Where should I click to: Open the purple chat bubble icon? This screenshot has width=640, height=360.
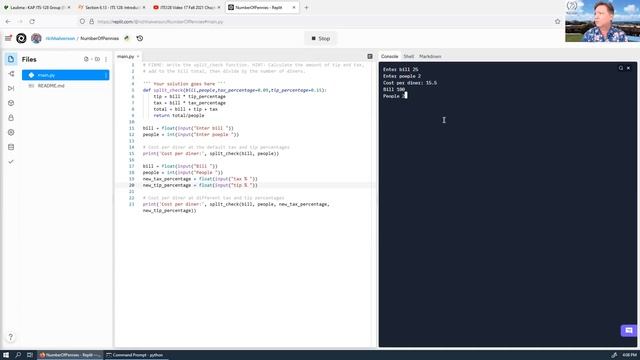[629, 330]
